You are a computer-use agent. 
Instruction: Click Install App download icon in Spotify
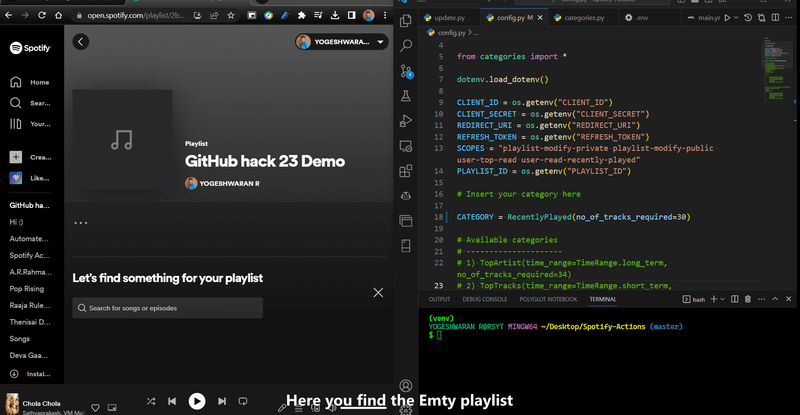point(14,374)
